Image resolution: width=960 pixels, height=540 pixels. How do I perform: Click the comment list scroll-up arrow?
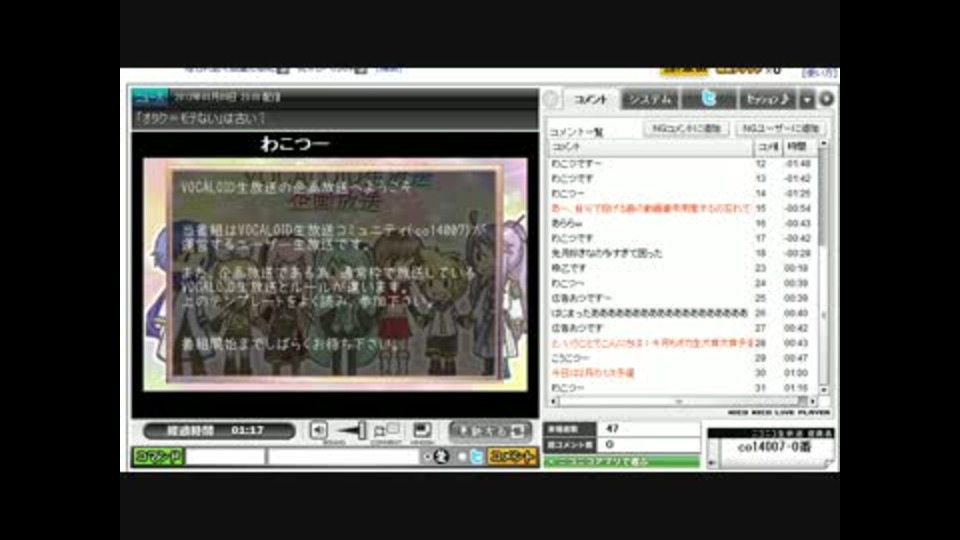click(x=823, y=144)
